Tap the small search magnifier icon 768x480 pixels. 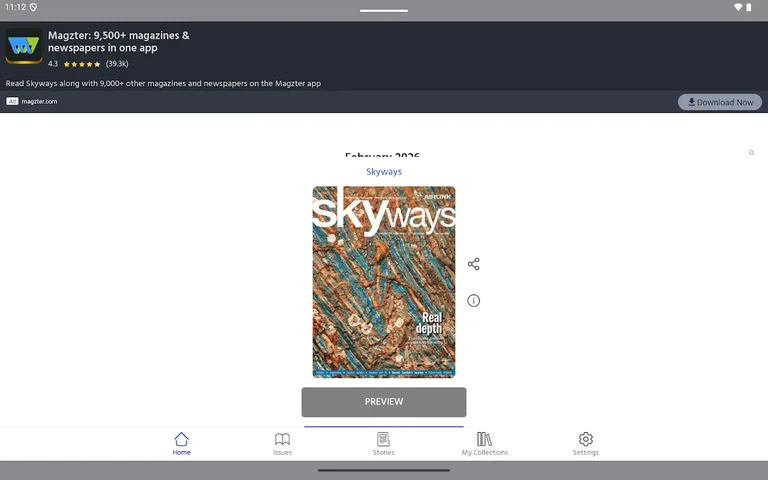click(x=751, y=153)
